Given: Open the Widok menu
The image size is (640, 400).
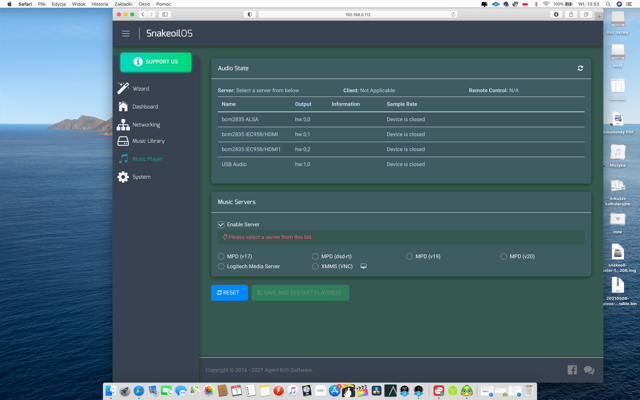Looking at the screenshot, I should (78, 4).
